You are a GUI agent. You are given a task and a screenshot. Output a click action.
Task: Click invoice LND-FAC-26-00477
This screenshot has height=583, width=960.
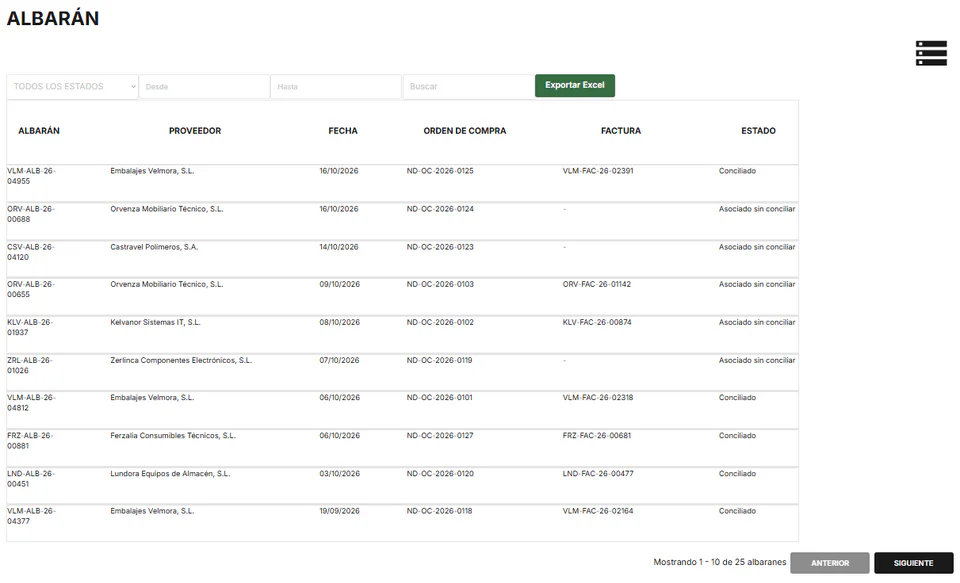pos(598,474)
